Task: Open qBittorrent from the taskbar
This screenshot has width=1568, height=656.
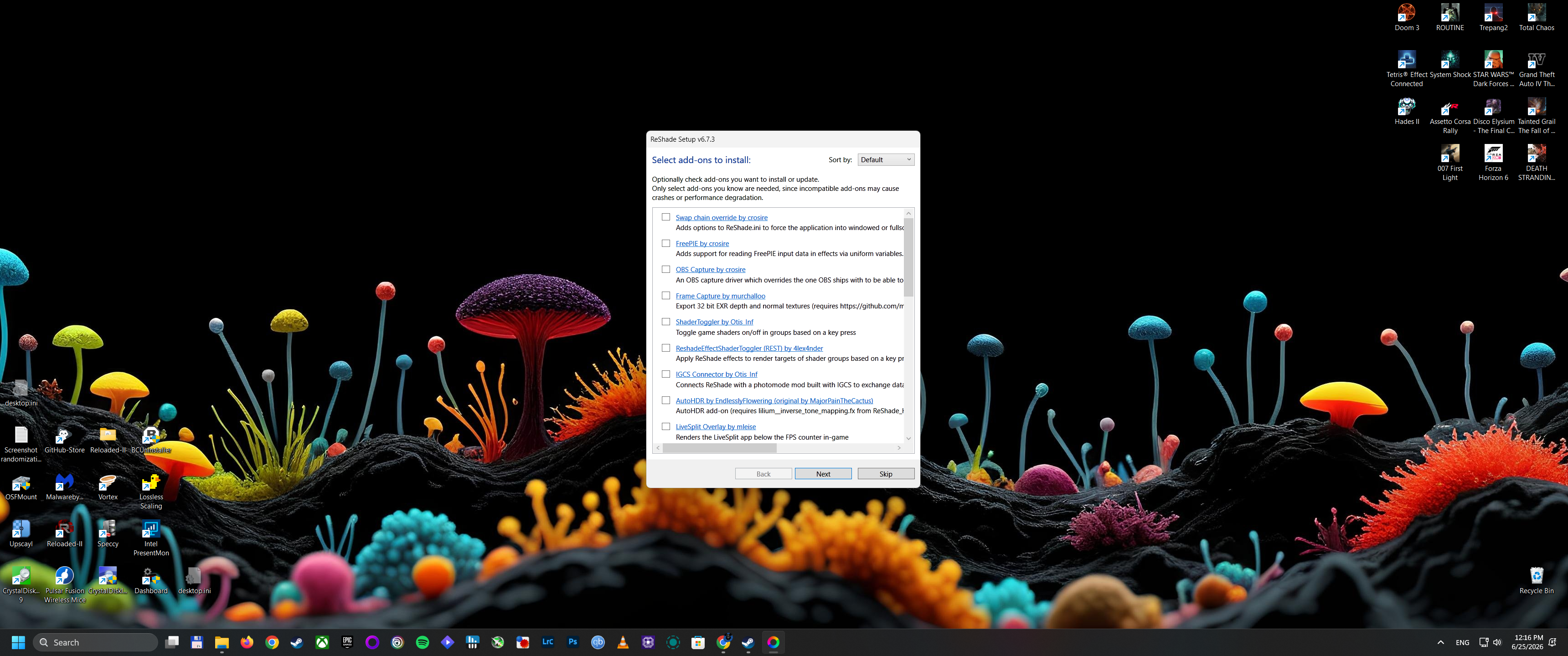Action: tap(598, 642)
